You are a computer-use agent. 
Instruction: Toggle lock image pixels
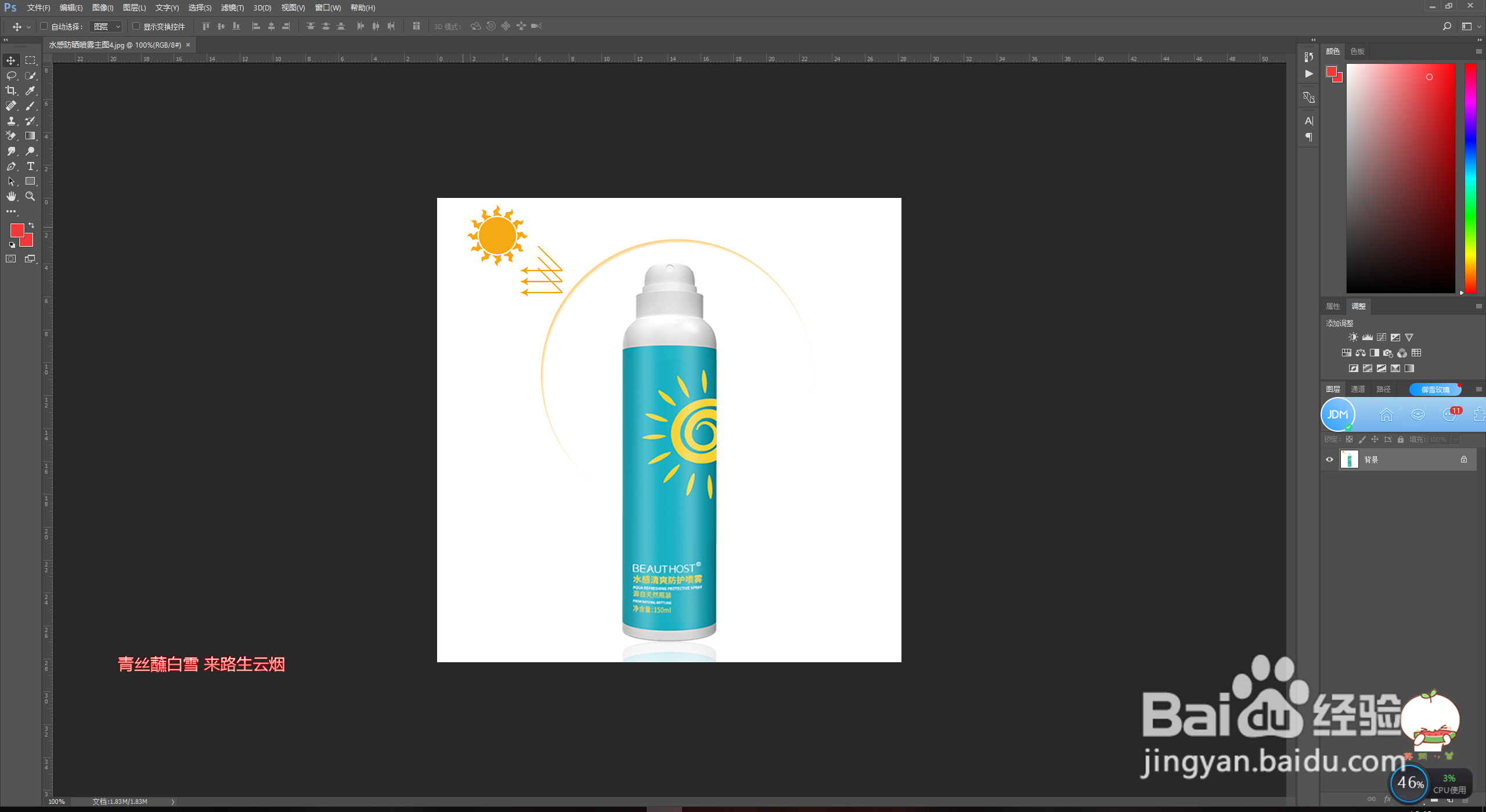pos(1362,439)
